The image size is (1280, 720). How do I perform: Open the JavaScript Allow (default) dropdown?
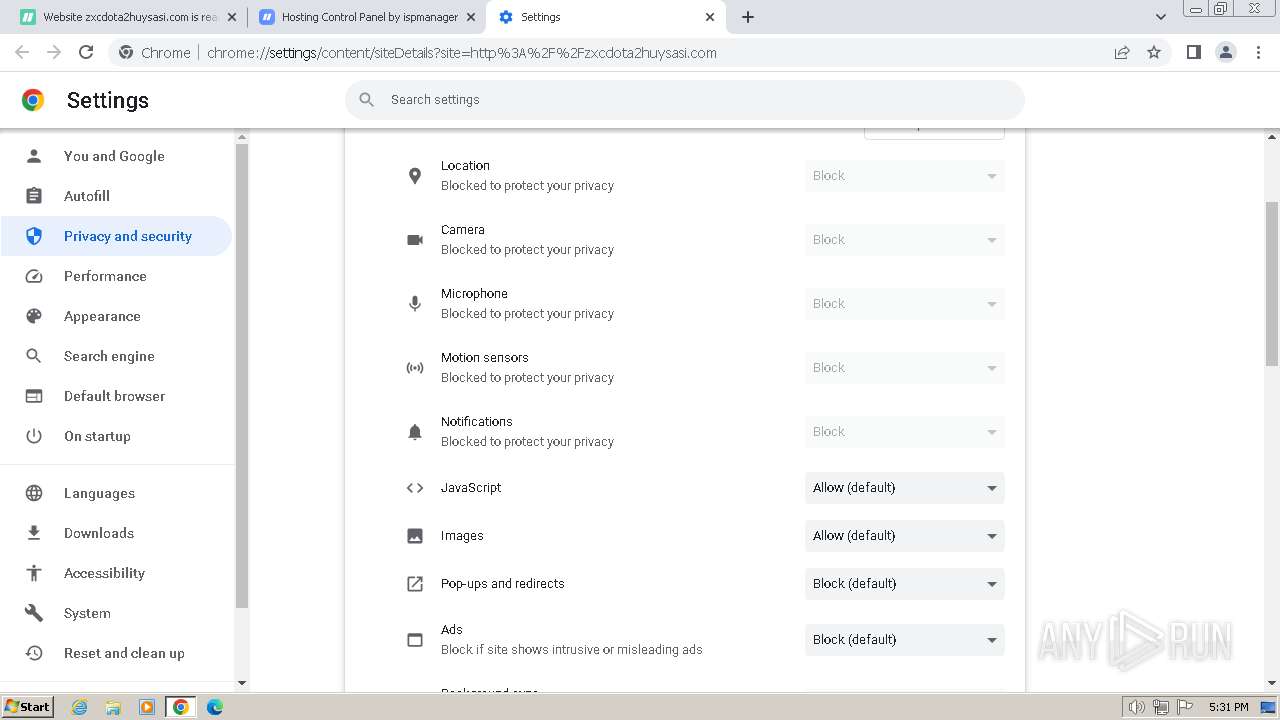point(905,488)
